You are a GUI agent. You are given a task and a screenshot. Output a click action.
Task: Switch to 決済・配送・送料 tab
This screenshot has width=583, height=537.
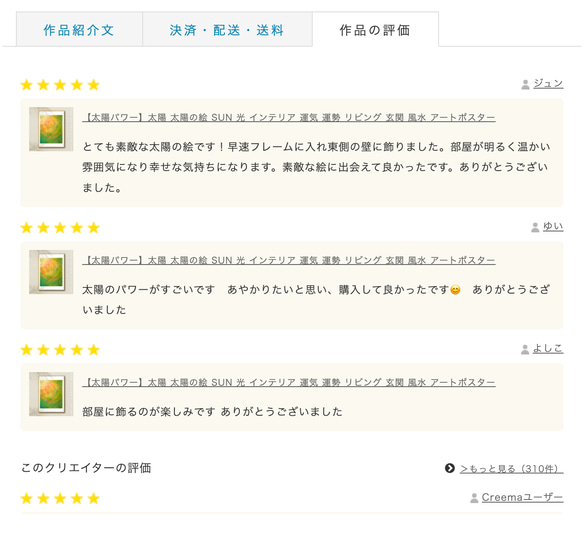tap(227, 29)
